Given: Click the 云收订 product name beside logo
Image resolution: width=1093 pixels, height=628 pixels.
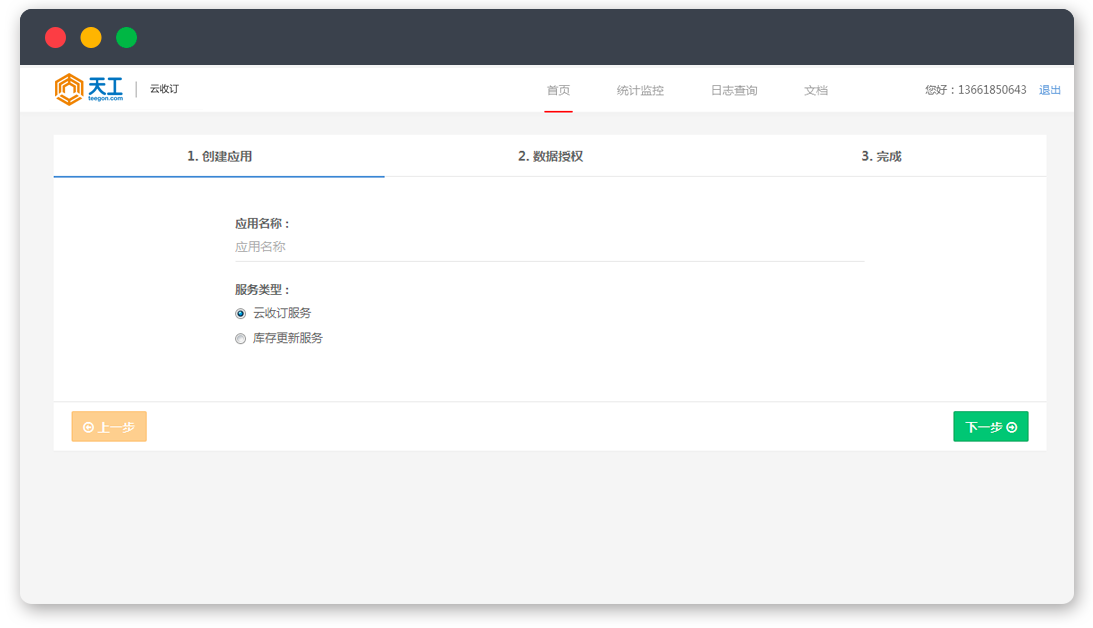Looking at the screenshot, I should click(x=164, y=89).
